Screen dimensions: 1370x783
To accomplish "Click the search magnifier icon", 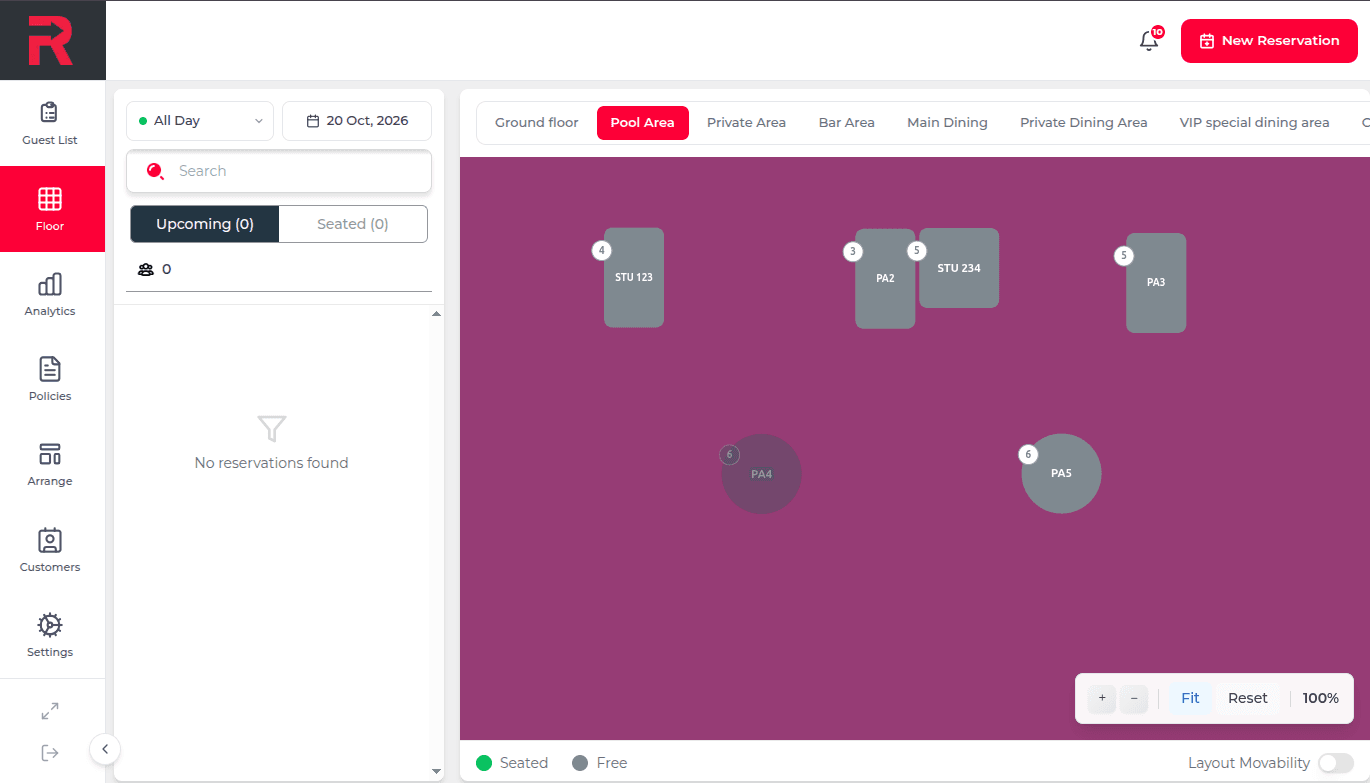I will 155,171.
